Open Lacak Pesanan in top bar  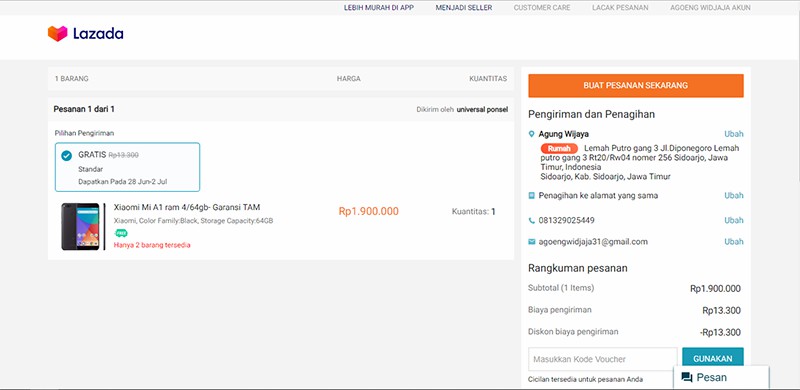620,8
